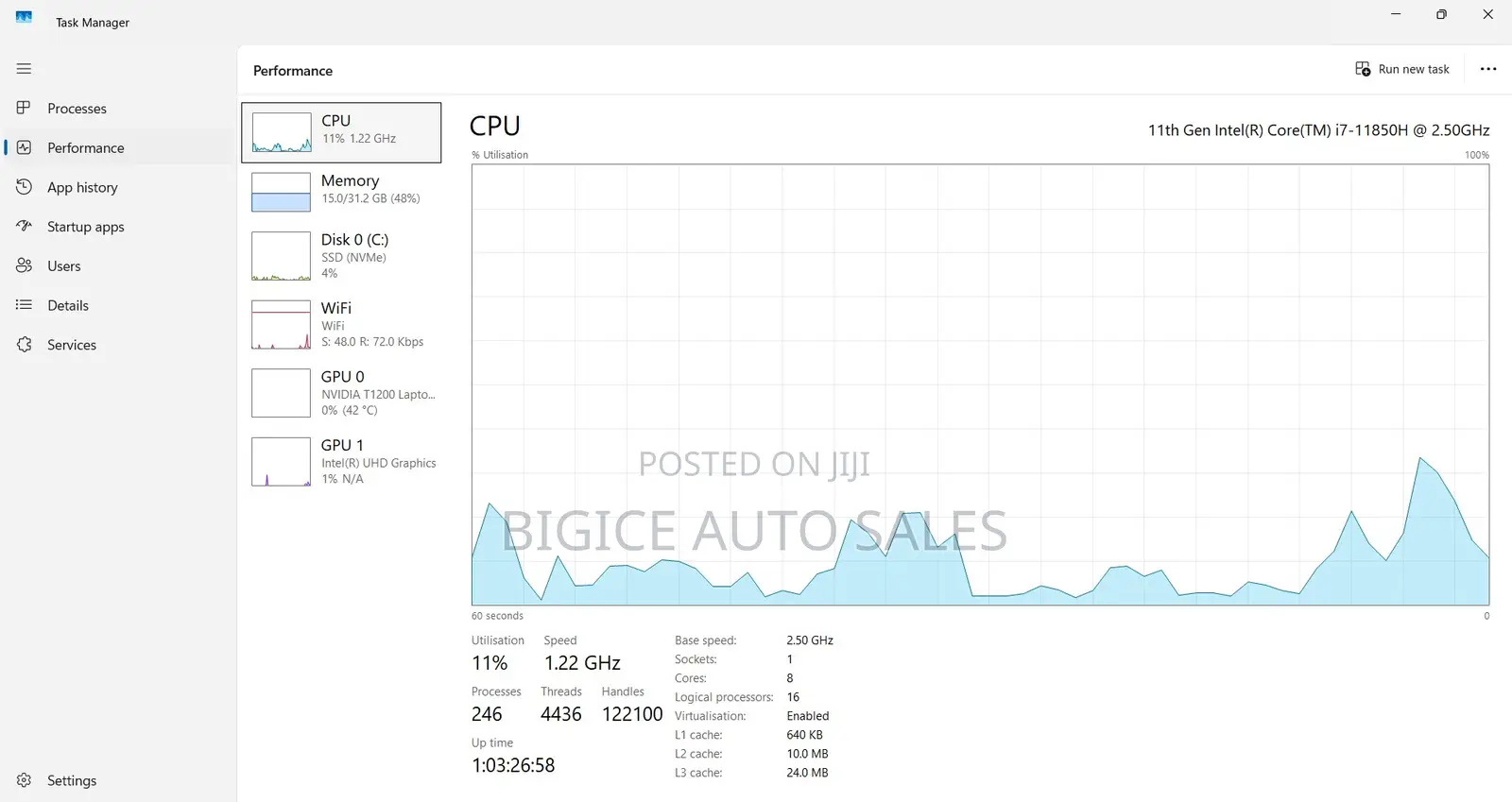Image resolution: width=1512 pixels, height=802 pixels.
Task: Click the WiFi send/receive speed text
Action: coord(372,342)
